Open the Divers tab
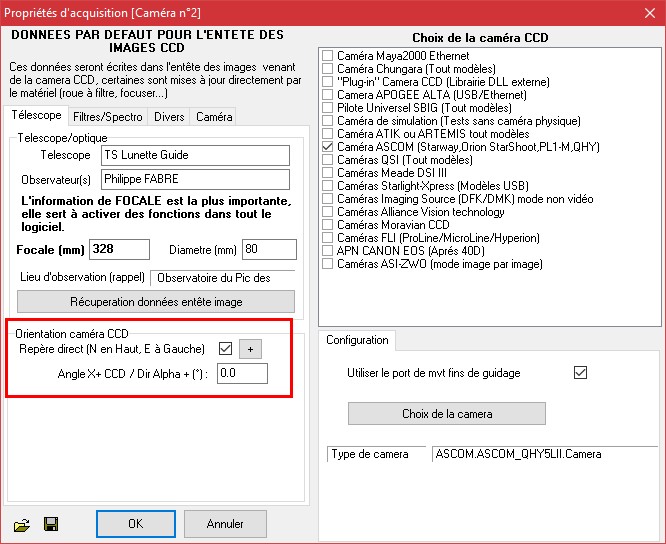Viewport: 666px width, 544px height. (x=169, y=117)
